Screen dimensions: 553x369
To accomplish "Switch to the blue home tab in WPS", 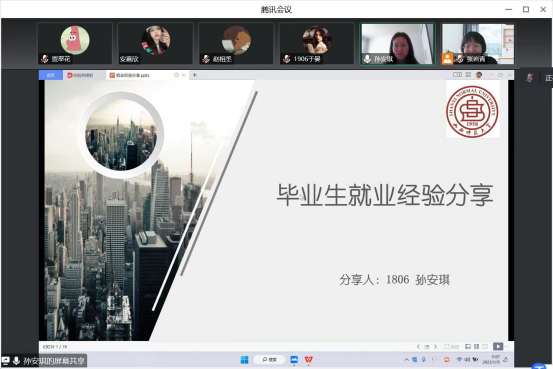I will pos(51,75).
